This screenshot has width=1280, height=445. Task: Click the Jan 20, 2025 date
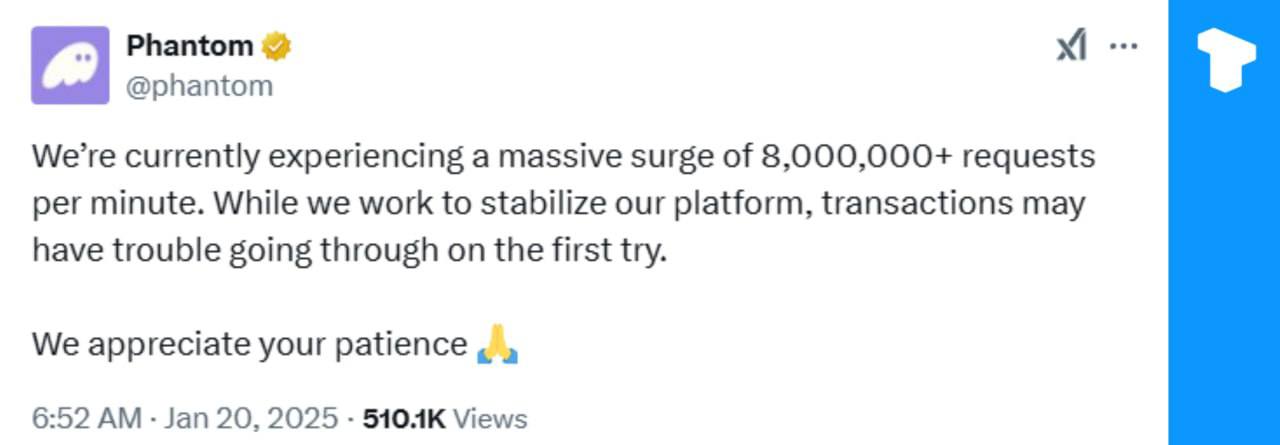(x=250, y=418)
